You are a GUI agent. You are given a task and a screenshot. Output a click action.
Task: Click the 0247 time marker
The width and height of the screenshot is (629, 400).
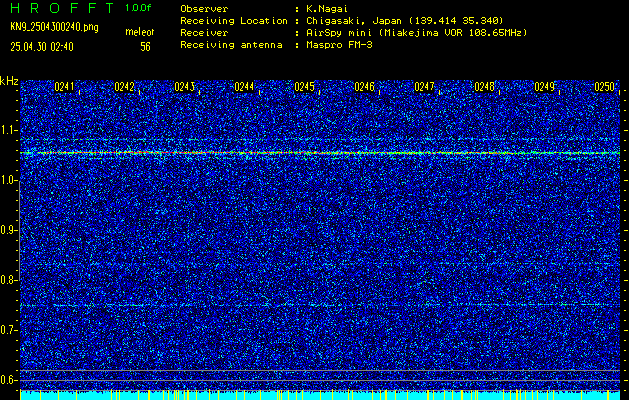424,87
